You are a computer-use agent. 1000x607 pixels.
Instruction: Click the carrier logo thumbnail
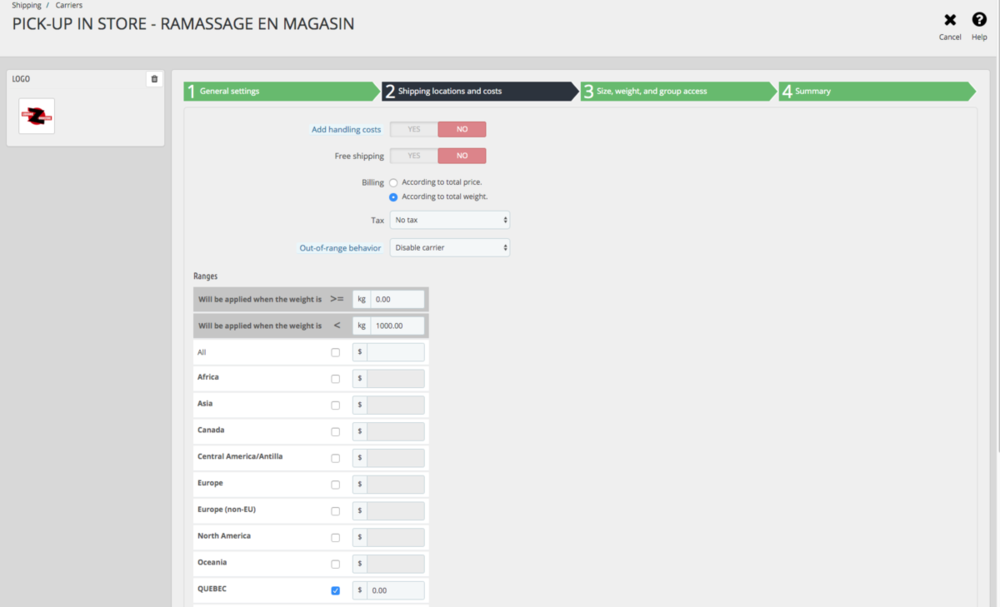tap(37, 116)
